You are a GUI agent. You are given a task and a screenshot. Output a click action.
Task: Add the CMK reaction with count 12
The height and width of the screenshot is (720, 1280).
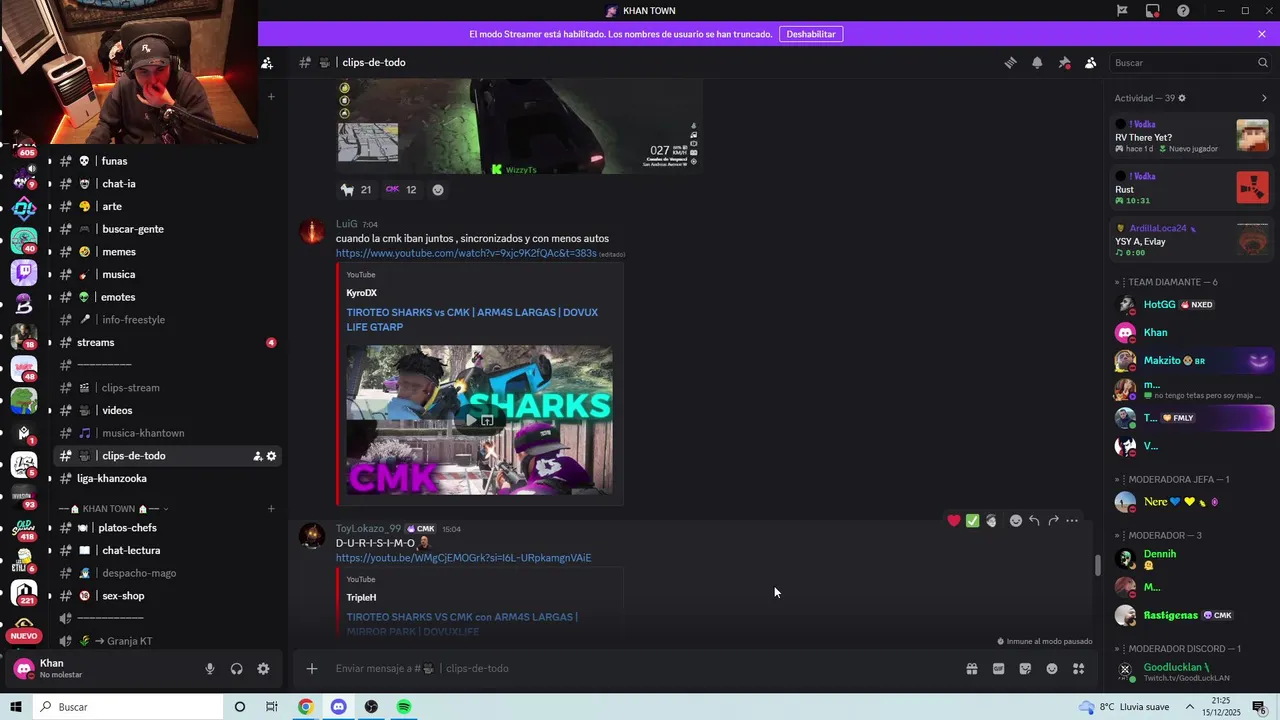point(401,190)
